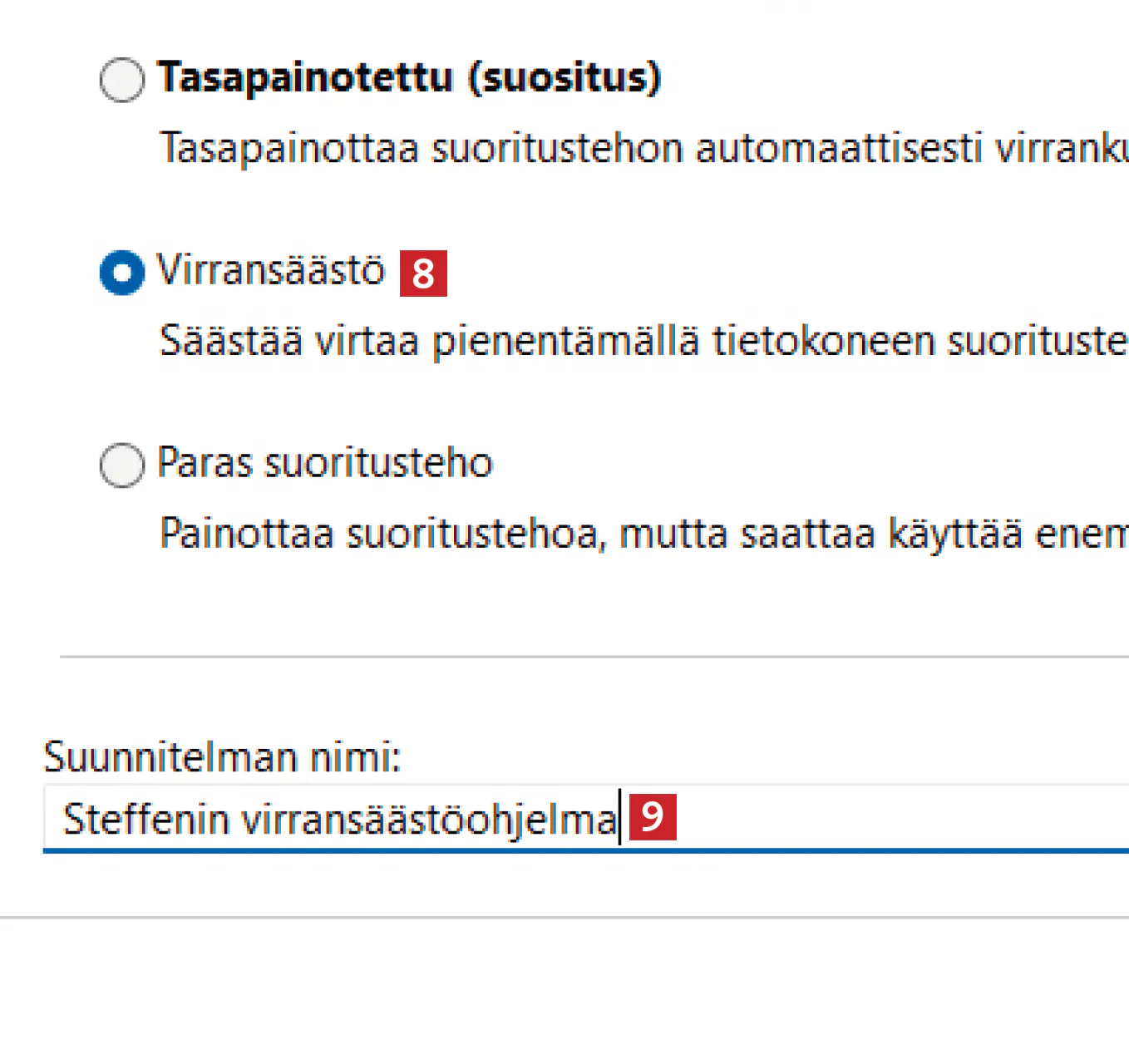Click the Painottaa suoritustehoa description line
Screen dimensions: 1129x1064
(640, 534)
